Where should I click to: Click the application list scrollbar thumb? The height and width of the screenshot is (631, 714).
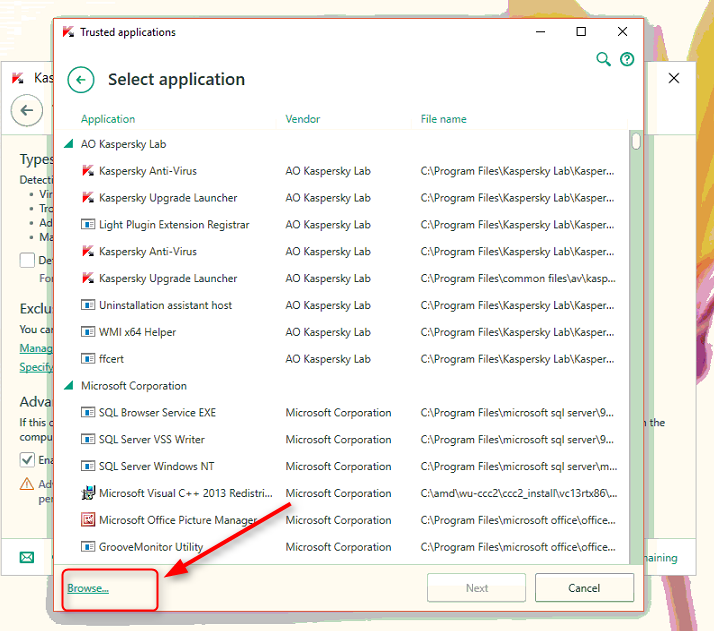coord(636,141)
